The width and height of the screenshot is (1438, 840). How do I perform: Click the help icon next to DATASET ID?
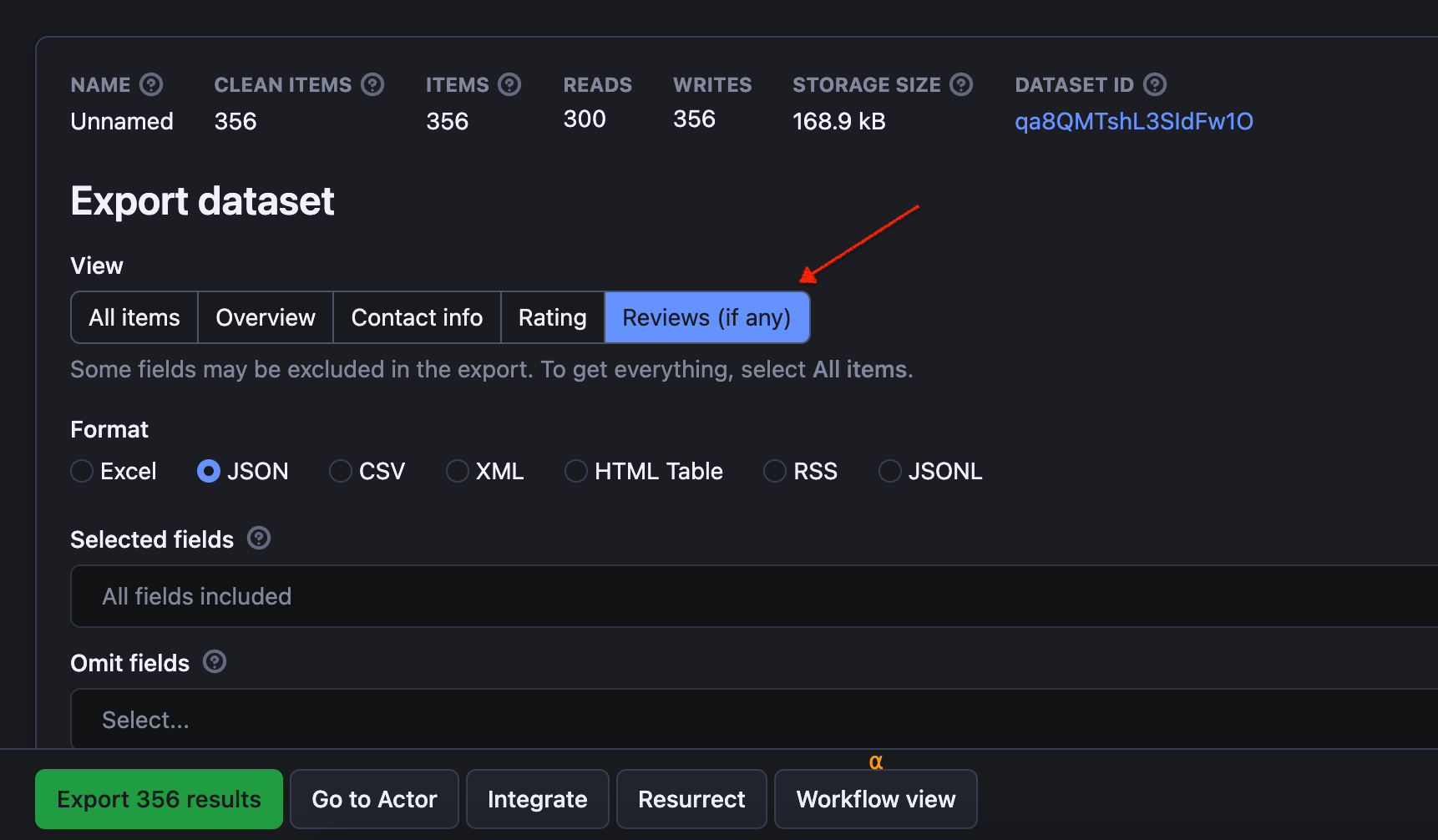point(1155,84)
